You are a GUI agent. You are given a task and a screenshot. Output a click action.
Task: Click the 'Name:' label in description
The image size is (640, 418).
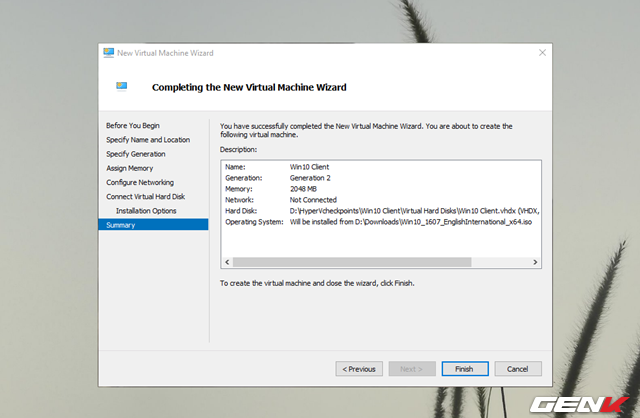click(235, 167)
